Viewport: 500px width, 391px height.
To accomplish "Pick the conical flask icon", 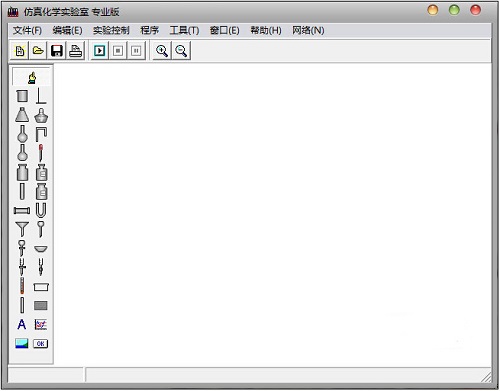I will coord(22,115).
